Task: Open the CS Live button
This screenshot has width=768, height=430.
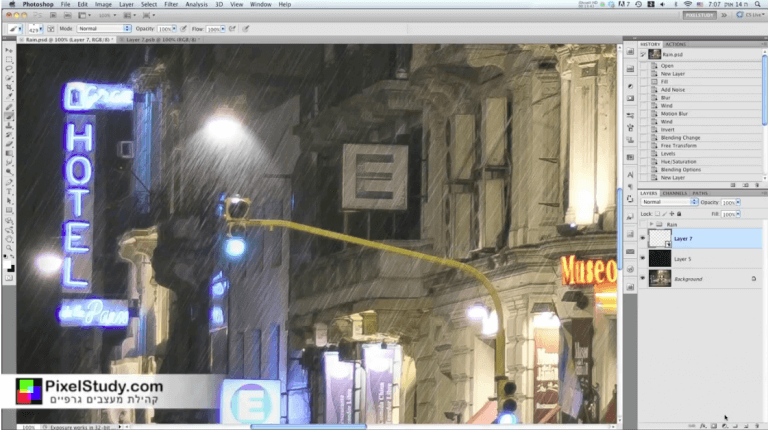Action: (x=751, y=15)
